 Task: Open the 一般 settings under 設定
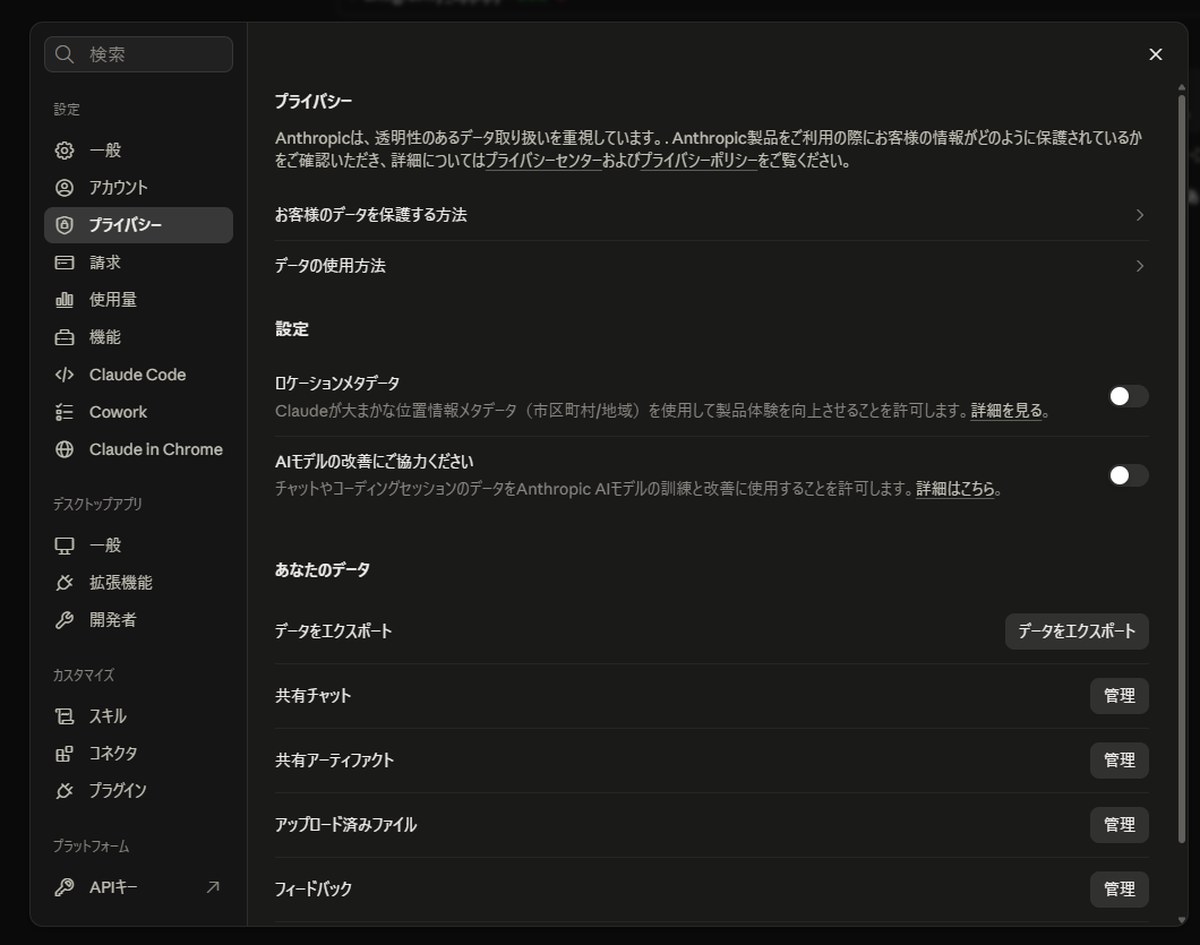tap(138, 150)
